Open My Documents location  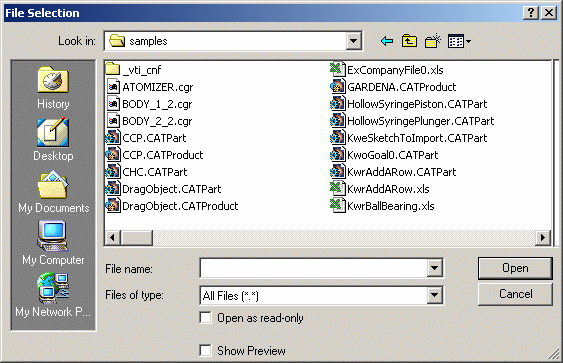(x=53, y=192)
